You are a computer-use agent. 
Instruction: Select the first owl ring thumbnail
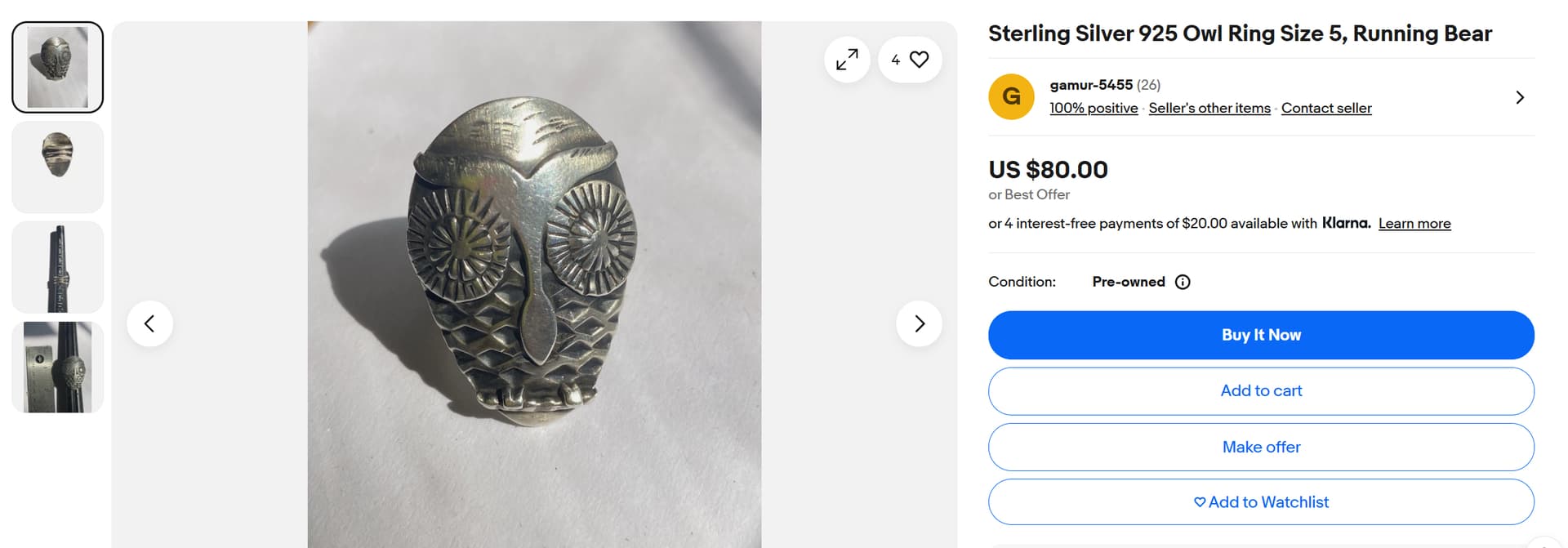click(x=58, y=67)
